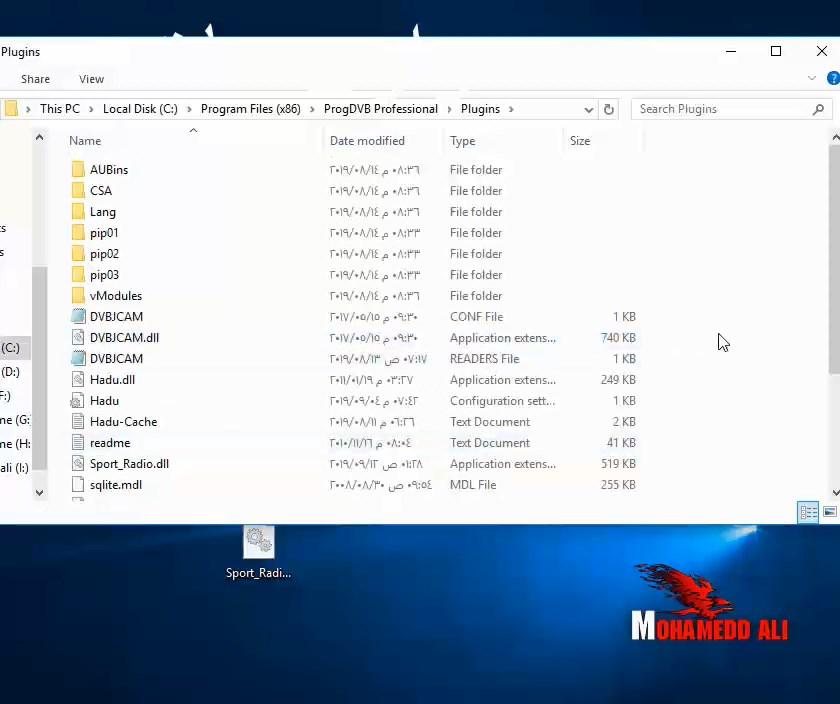Click the file list vertical scrollbar
Screen dimensions: 840x704
[835, 260]
